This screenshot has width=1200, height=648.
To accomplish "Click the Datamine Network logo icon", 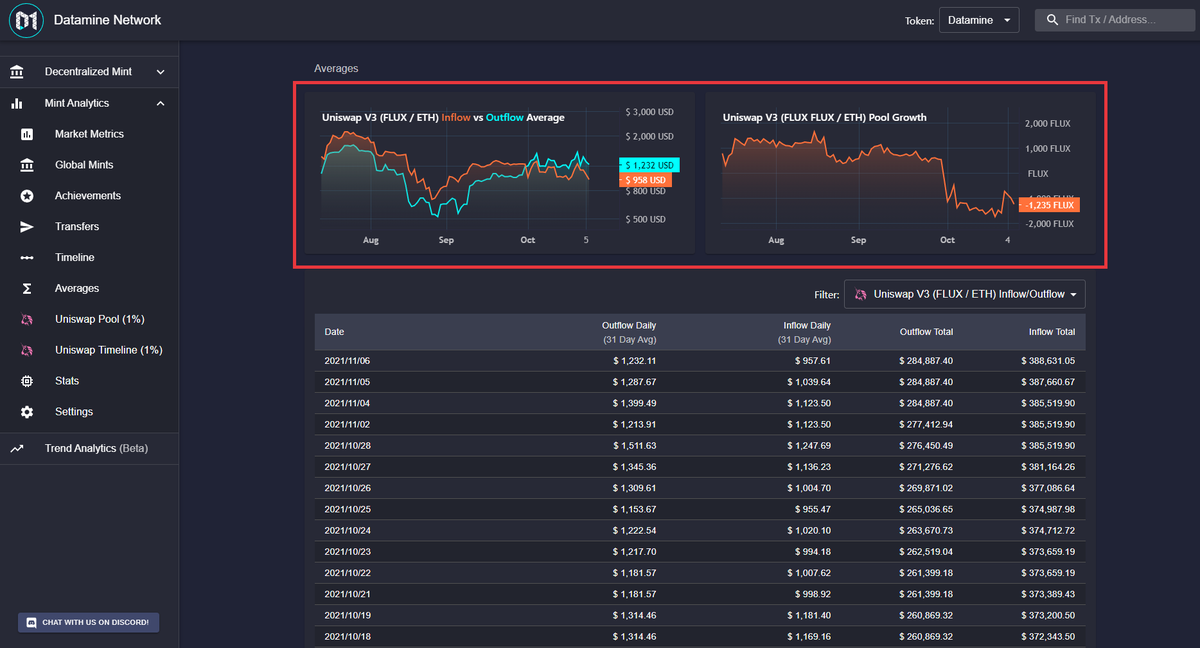I will [26, 20].
